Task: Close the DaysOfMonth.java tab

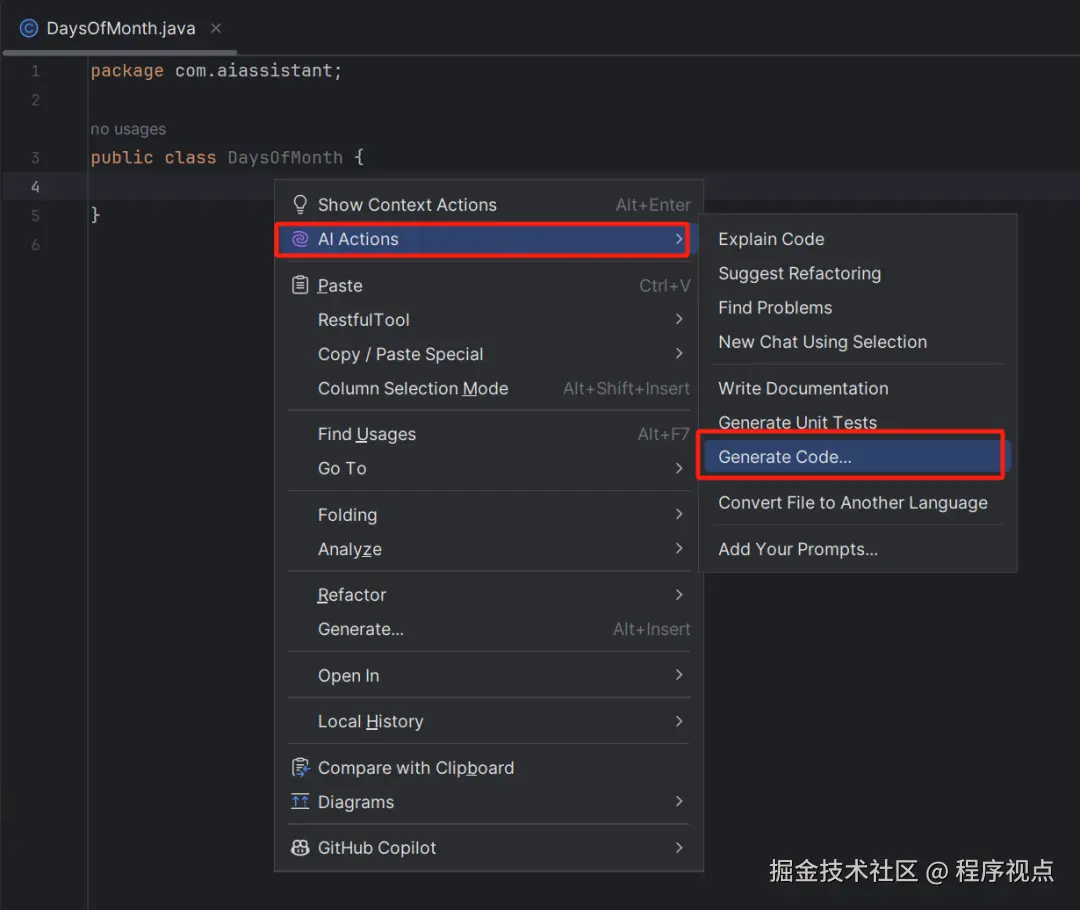Action: 216,28
